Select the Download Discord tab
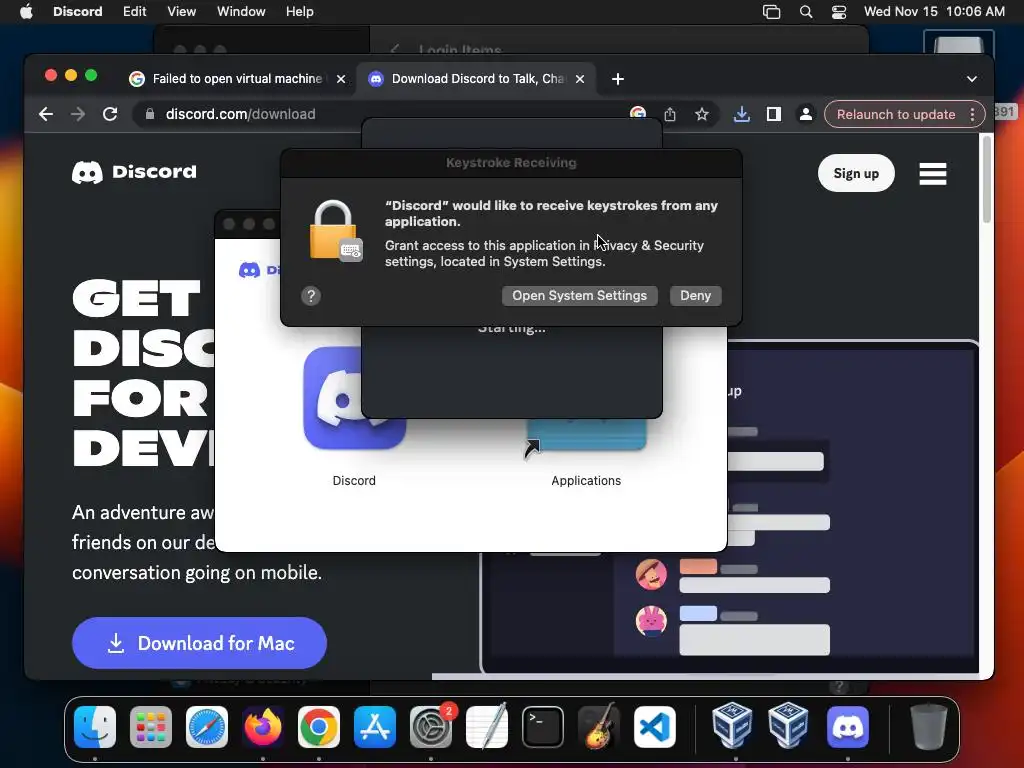The height and width of the screenshot is (768, 1024). (x=476, y=78)
